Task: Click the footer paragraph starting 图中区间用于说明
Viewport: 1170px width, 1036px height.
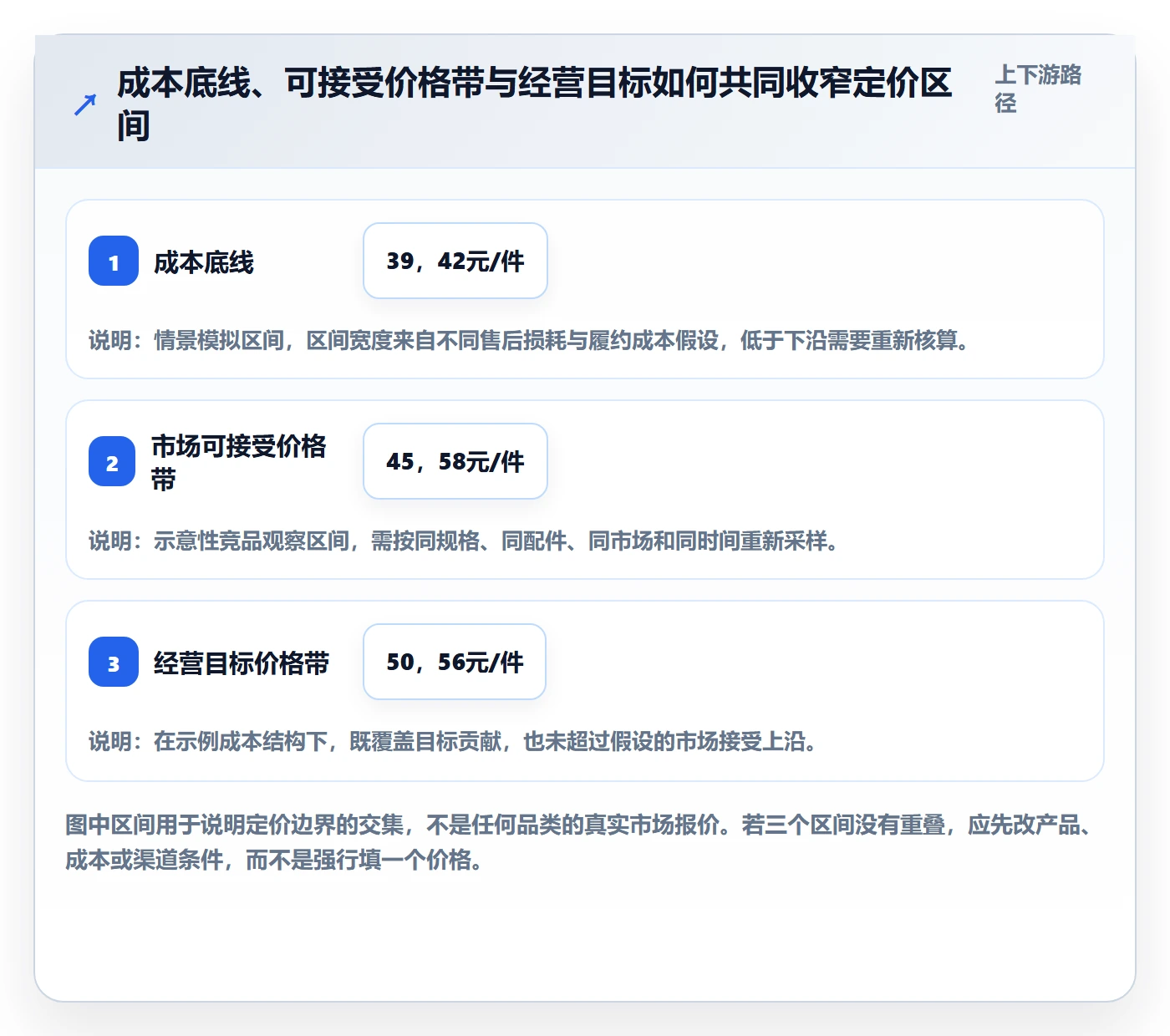Action: (x=579, y=842)
